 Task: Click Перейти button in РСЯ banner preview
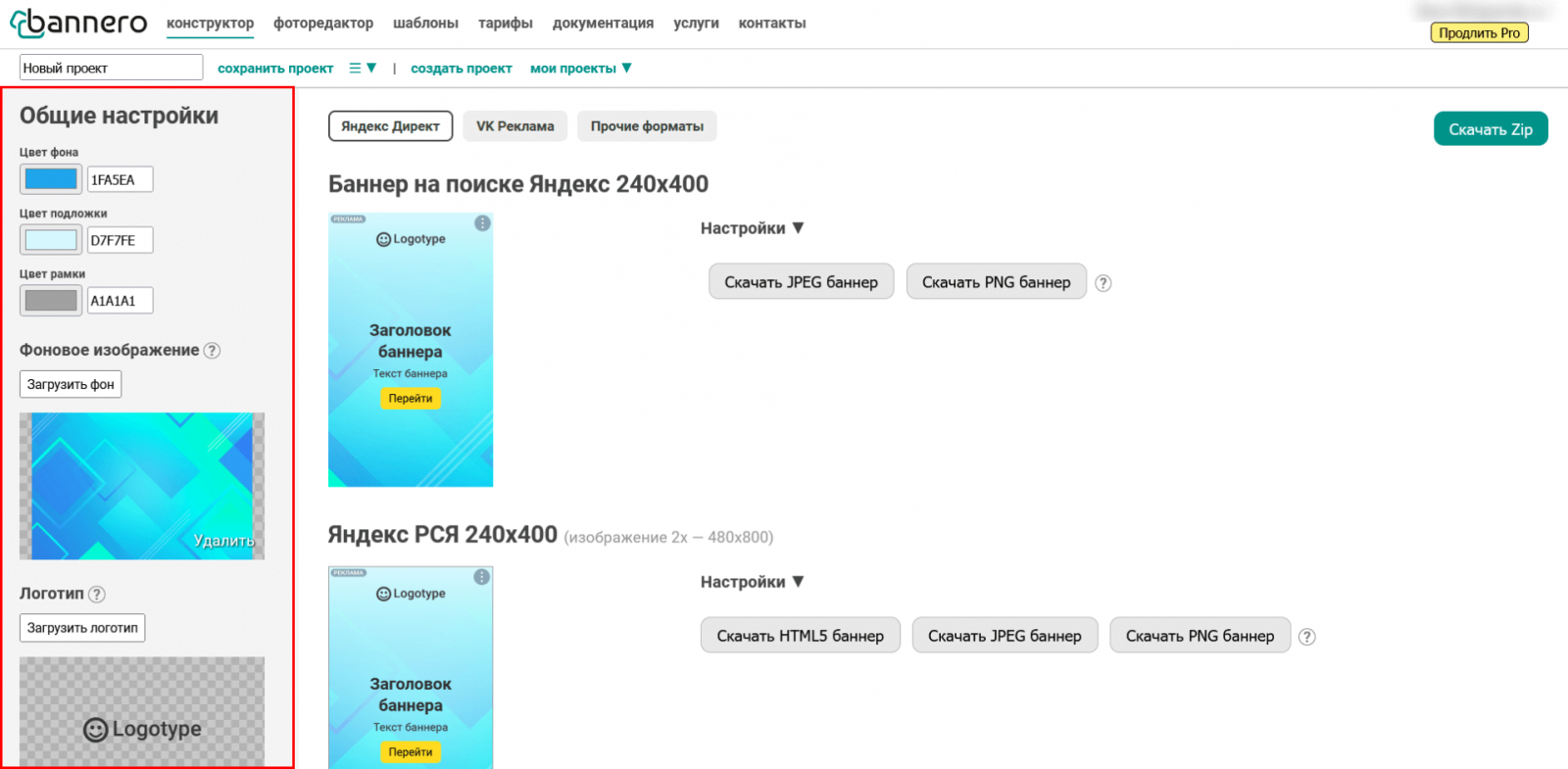[x=411, y=752]
